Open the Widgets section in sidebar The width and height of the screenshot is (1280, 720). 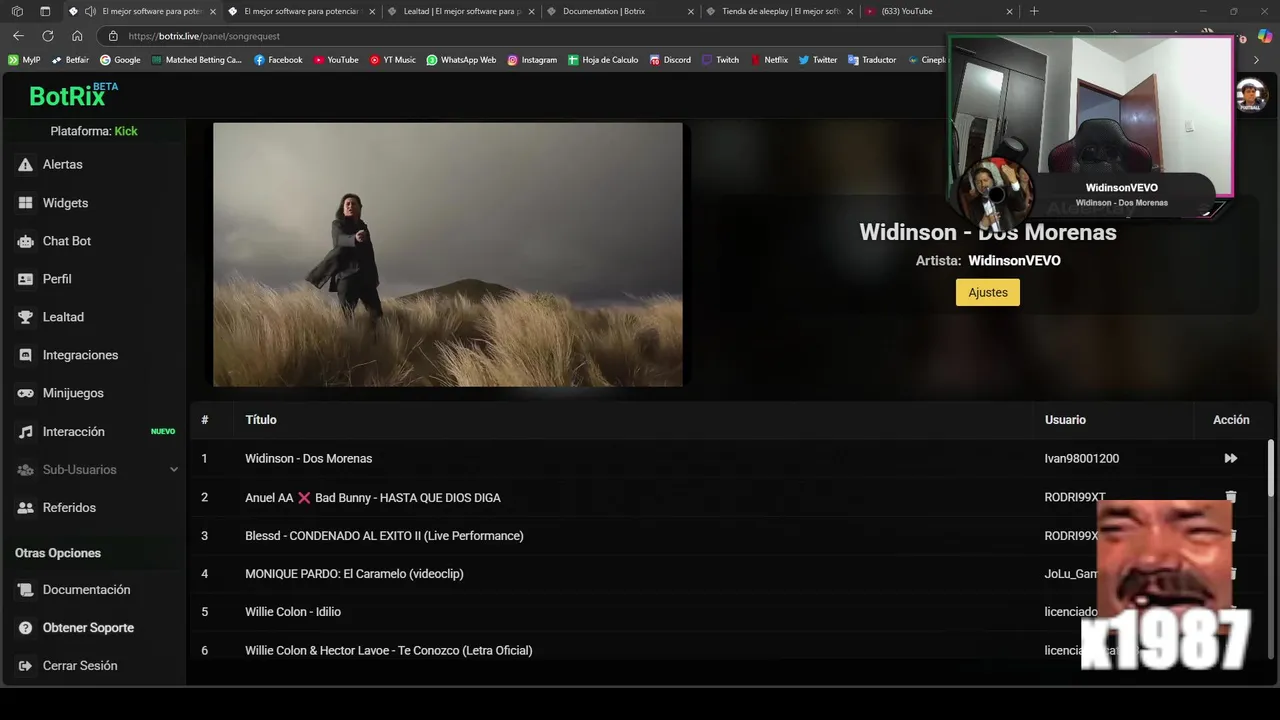[65, 203]
